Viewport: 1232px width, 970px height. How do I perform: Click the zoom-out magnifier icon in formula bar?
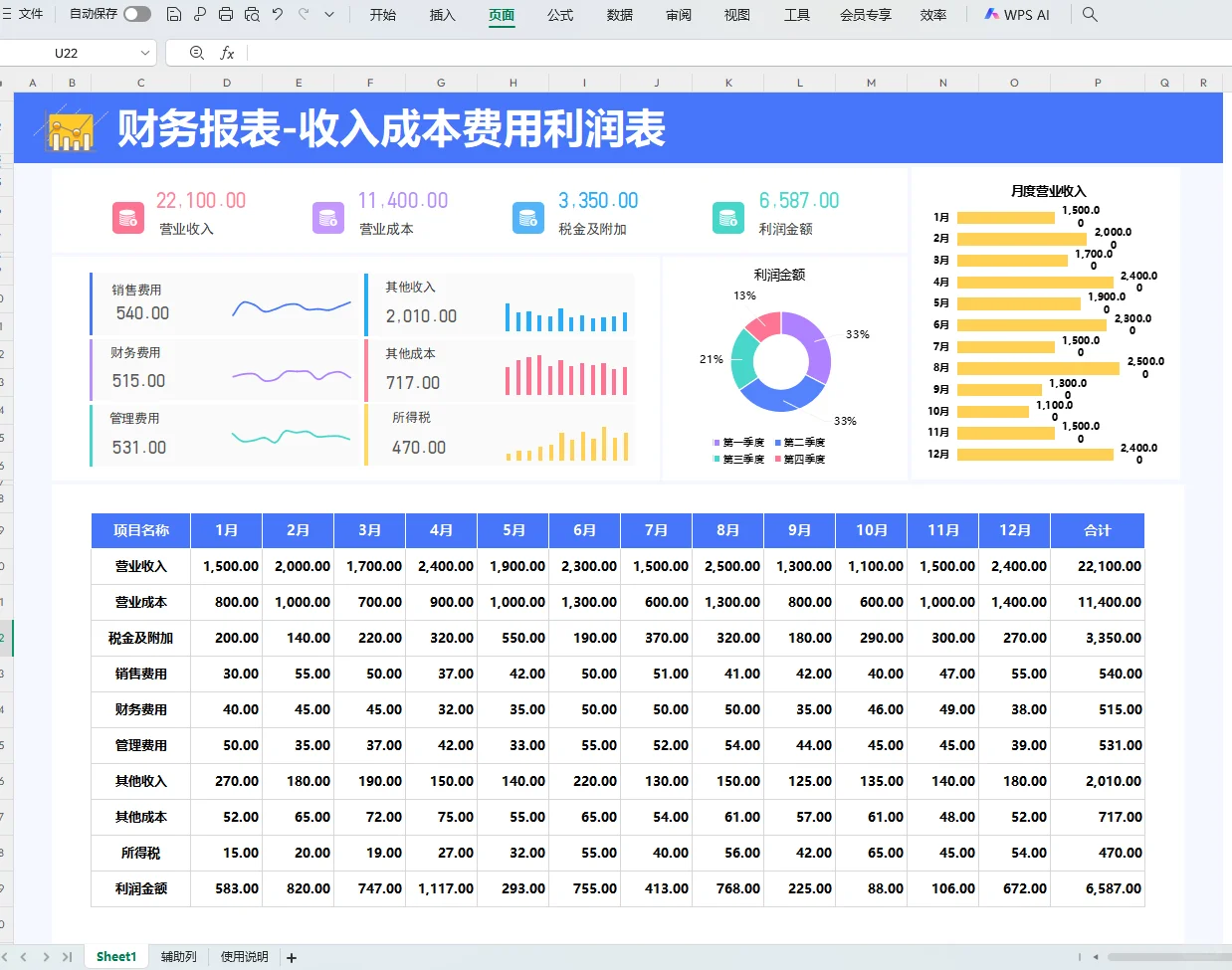point(197,53)
